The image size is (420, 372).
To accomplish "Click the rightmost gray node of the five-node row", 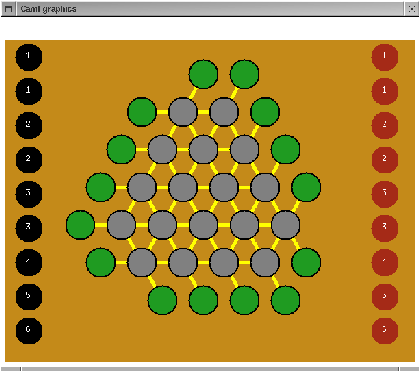I will click(x=285, y=225).
